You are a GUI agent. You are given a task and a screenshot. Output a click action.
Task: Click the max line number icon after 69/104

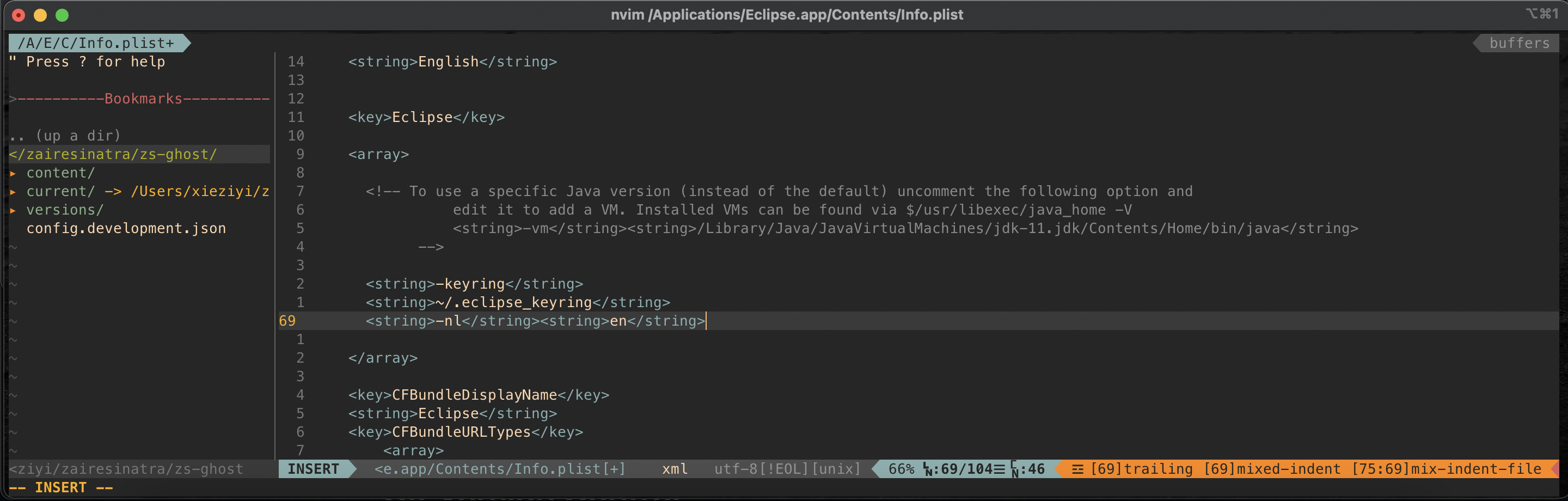(1000, 469)
